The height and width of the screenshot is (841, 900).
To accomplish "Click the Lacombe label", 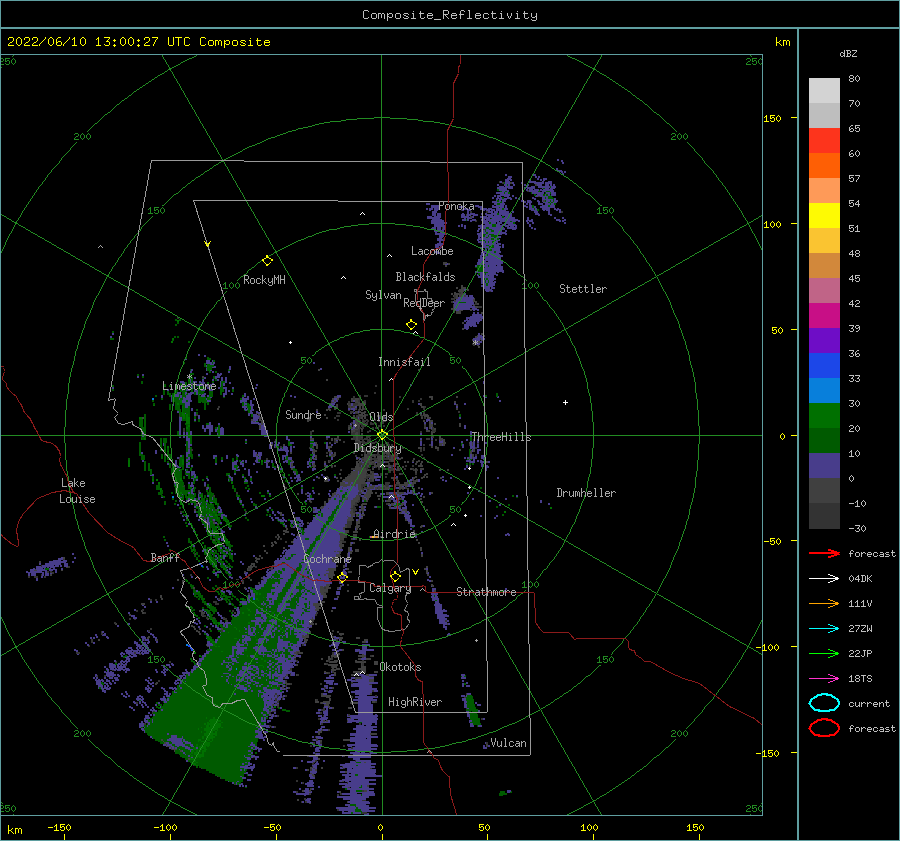I will point(432,251).
